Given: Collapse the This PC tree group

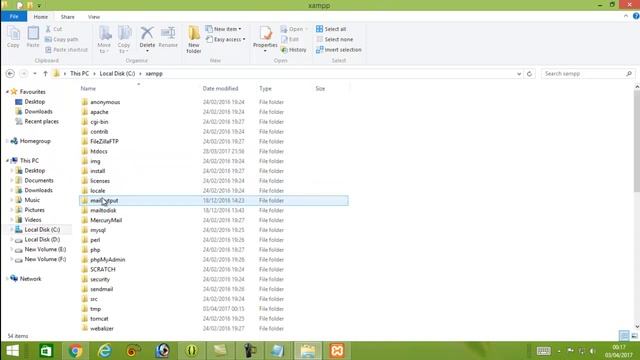Looking at the screenshot, I should tap(7, 160).
